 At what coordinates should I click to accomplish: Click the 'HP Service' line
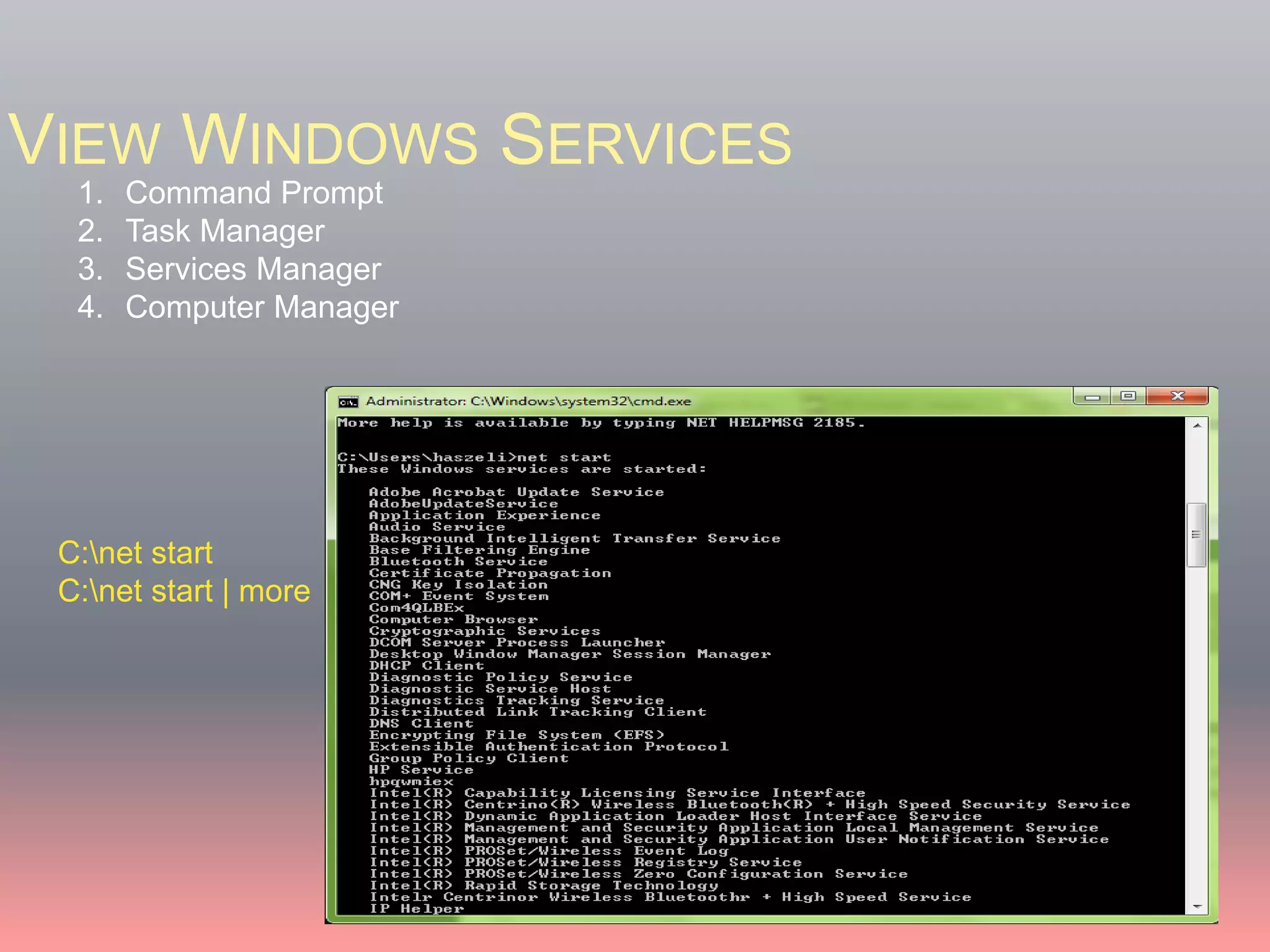coord(421,770)
